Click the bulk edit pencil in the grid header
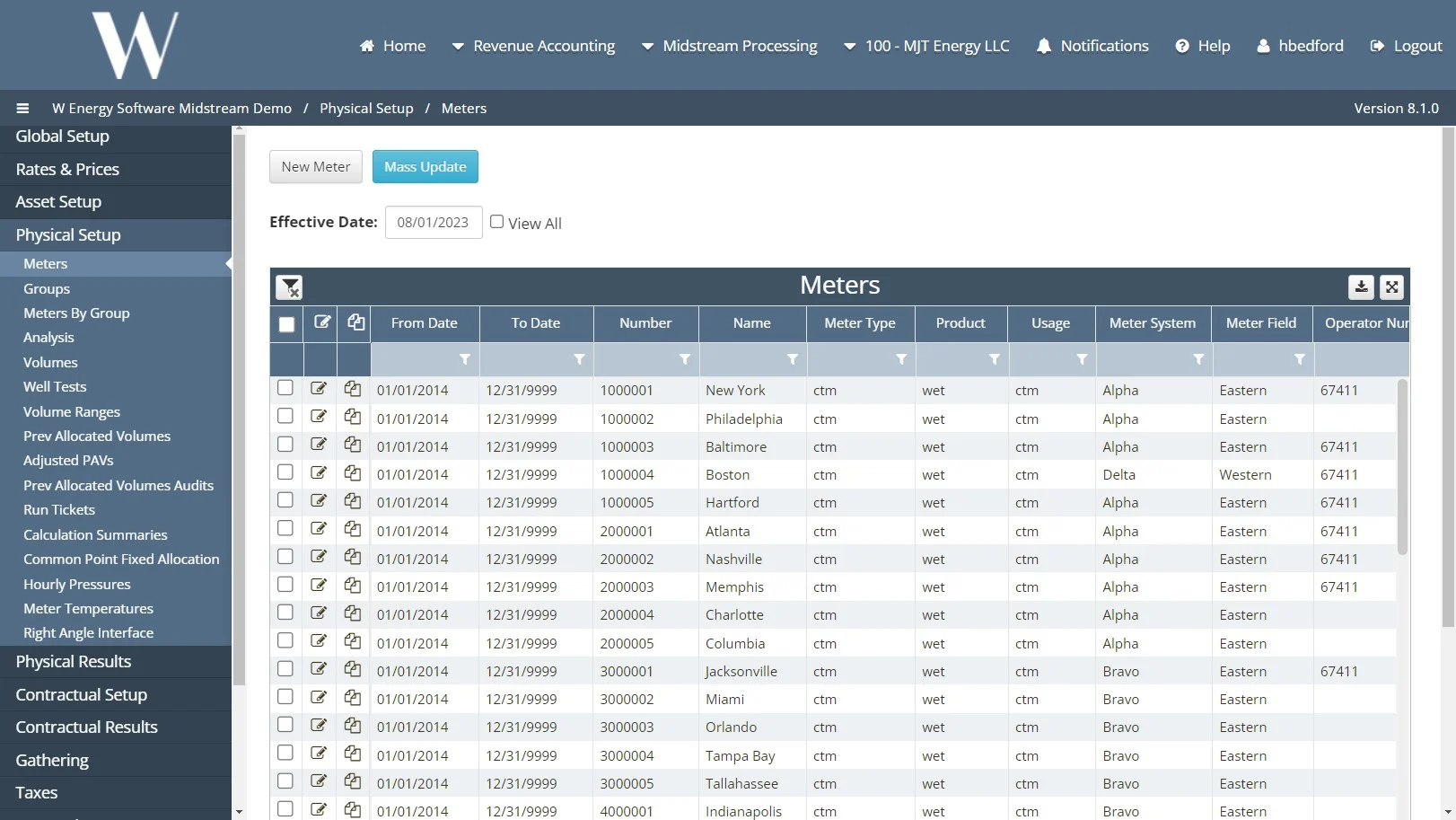 coord(320,323)
